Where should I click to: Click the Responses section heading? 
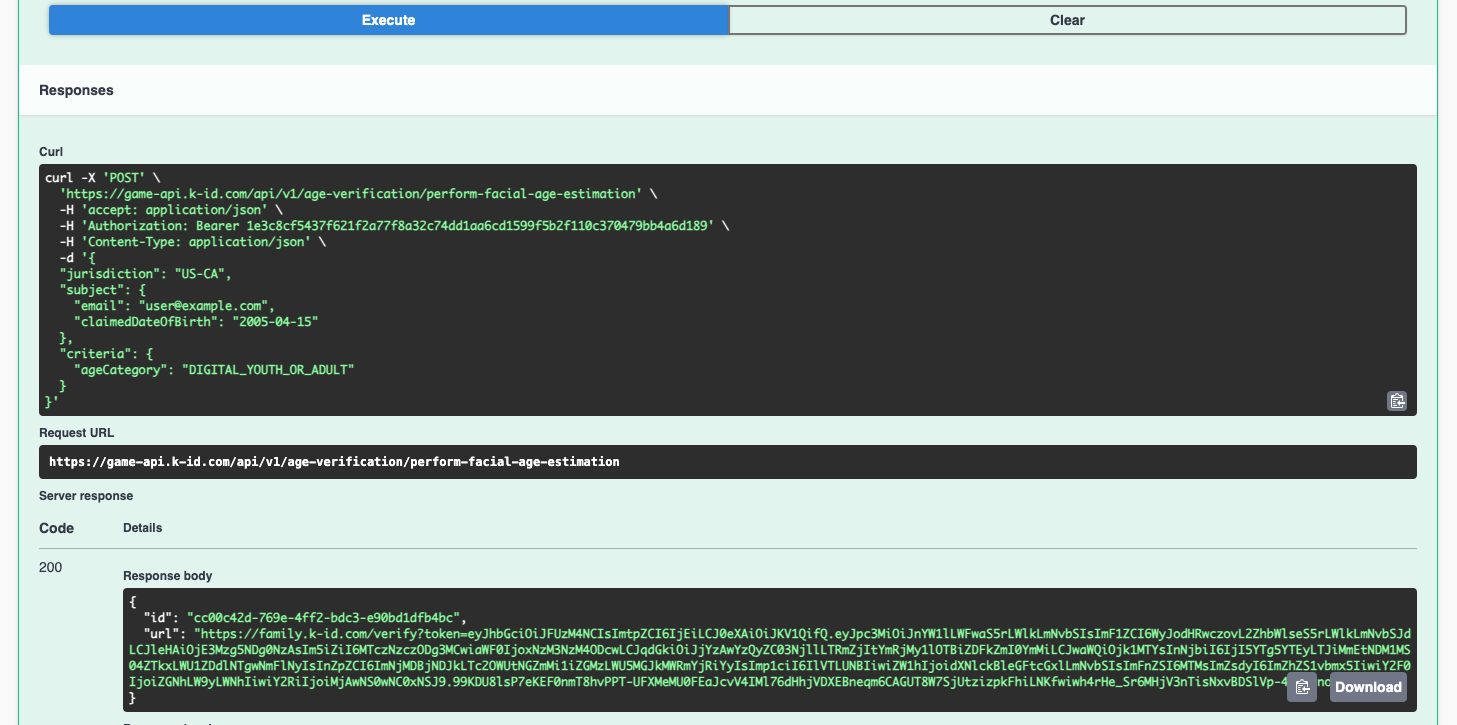[76, 90]
